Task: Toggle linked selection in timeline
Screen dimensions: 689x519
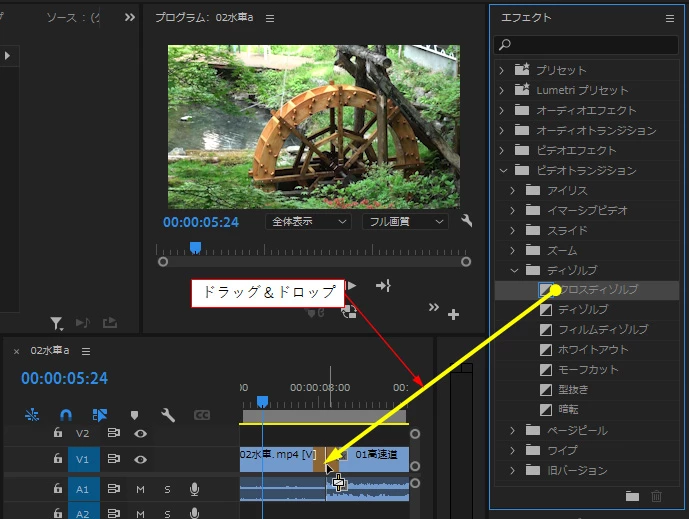Action: (x=100, y=415)
